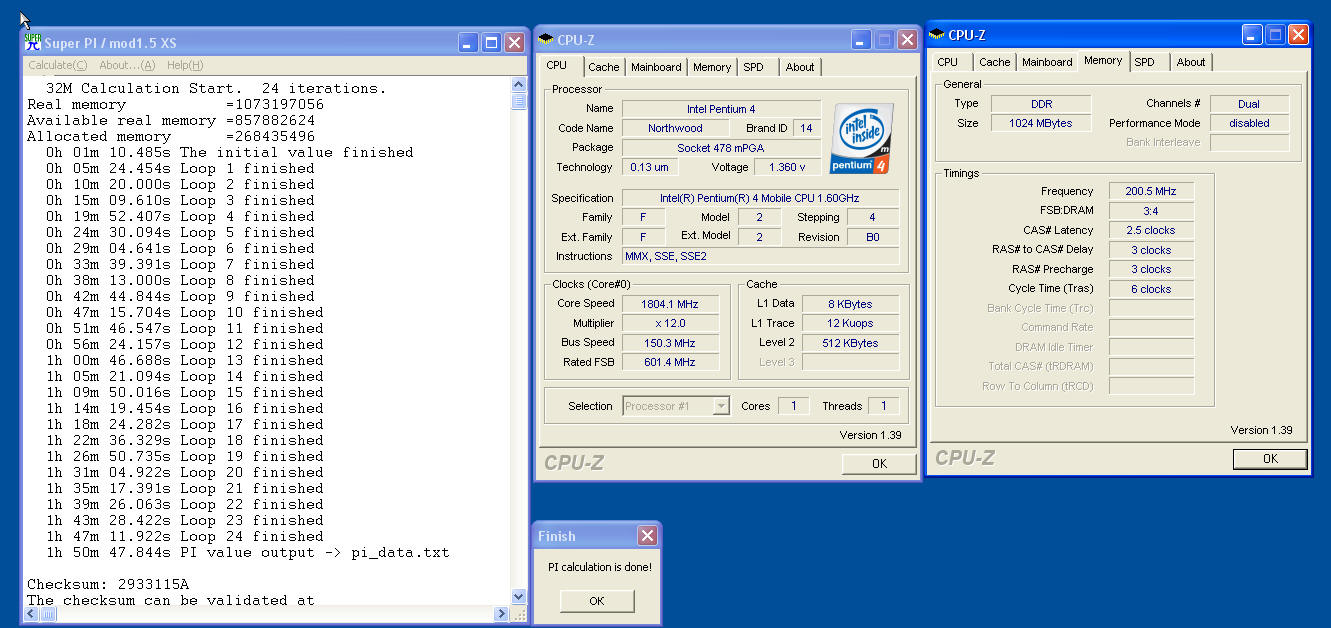Click OK in first CPU-Z window
The image size is (1331, 628).
pos(879,463)
